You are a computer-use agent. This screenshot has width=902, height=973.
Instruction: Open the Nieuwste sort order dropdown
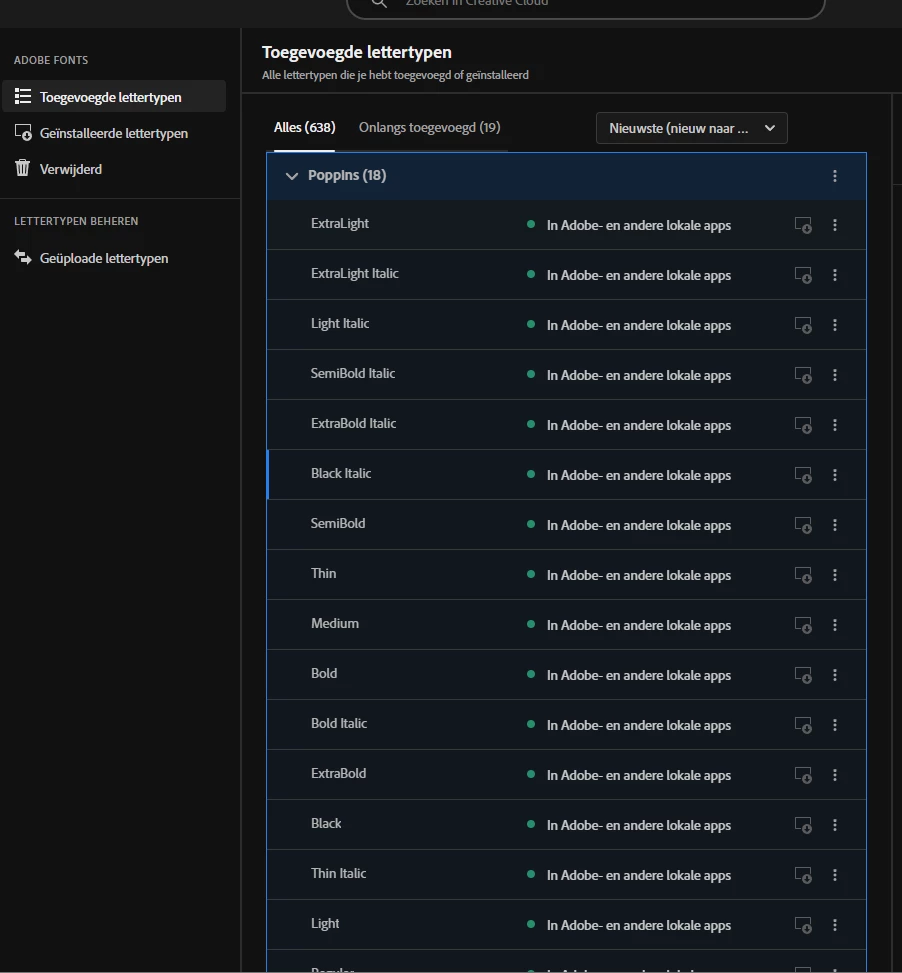point(692,128)
